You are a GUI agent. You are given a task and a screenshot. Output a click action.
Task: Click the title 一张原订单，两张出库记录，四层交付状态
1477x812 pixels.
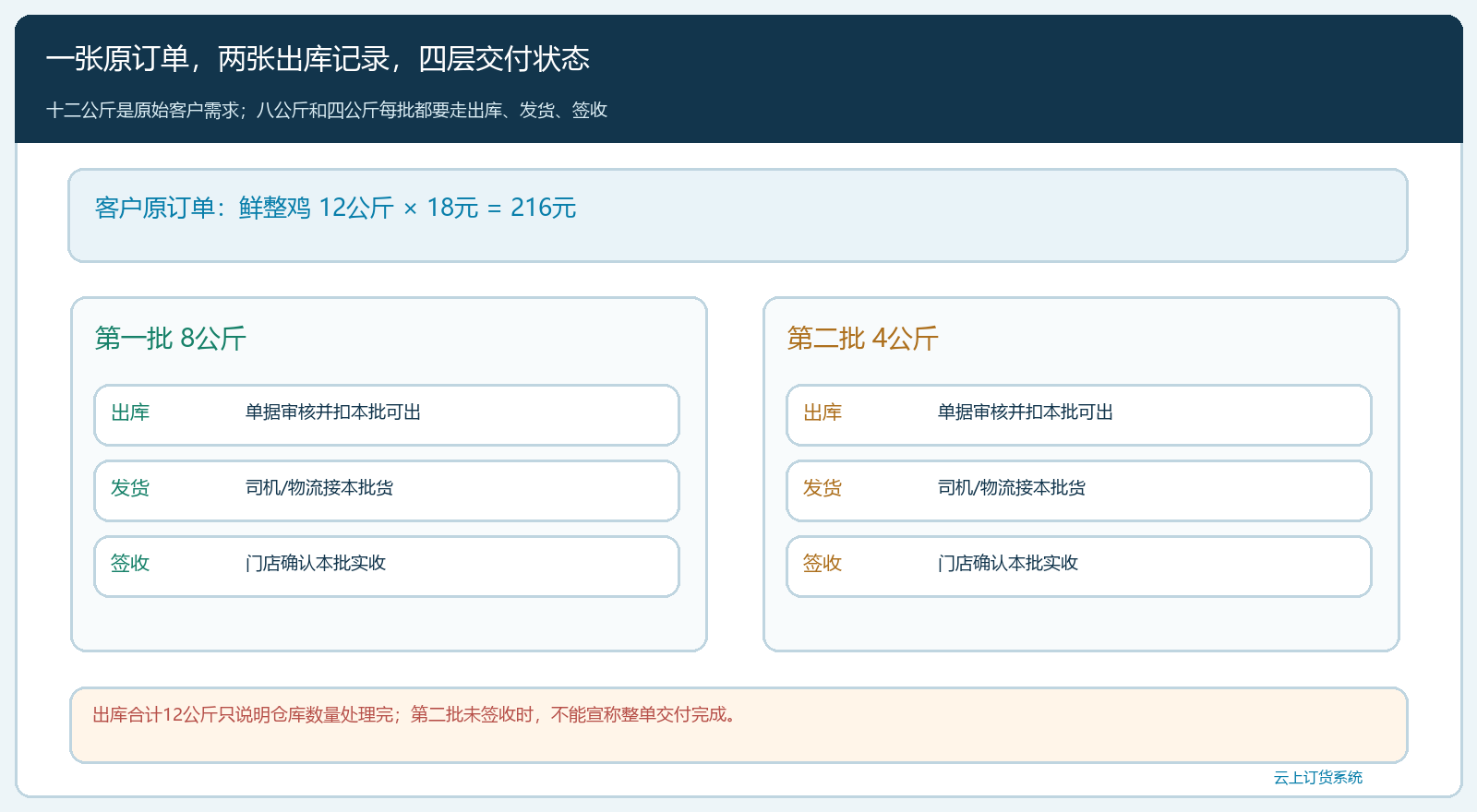318,59
